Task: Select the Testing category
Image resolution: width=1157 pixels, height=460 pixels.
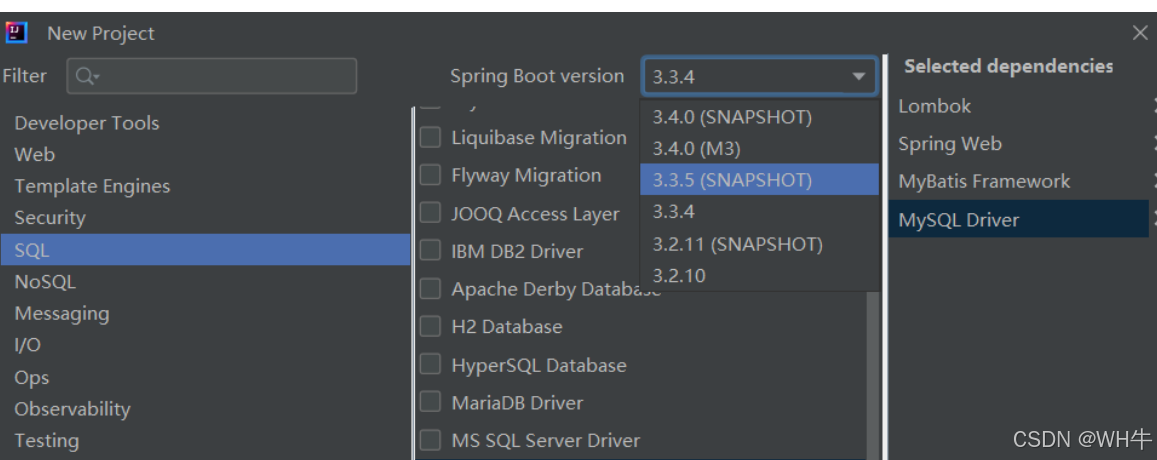Action: 205,440
